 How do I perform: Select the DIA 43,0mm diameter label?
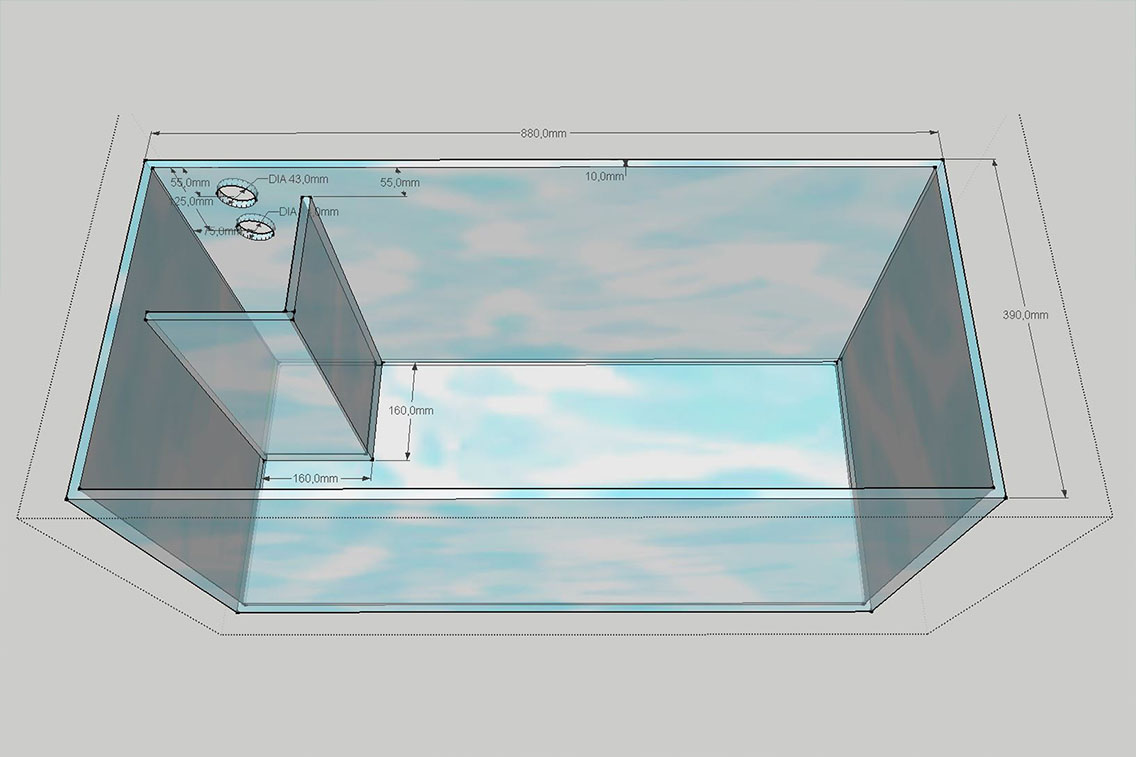point(298,179)
